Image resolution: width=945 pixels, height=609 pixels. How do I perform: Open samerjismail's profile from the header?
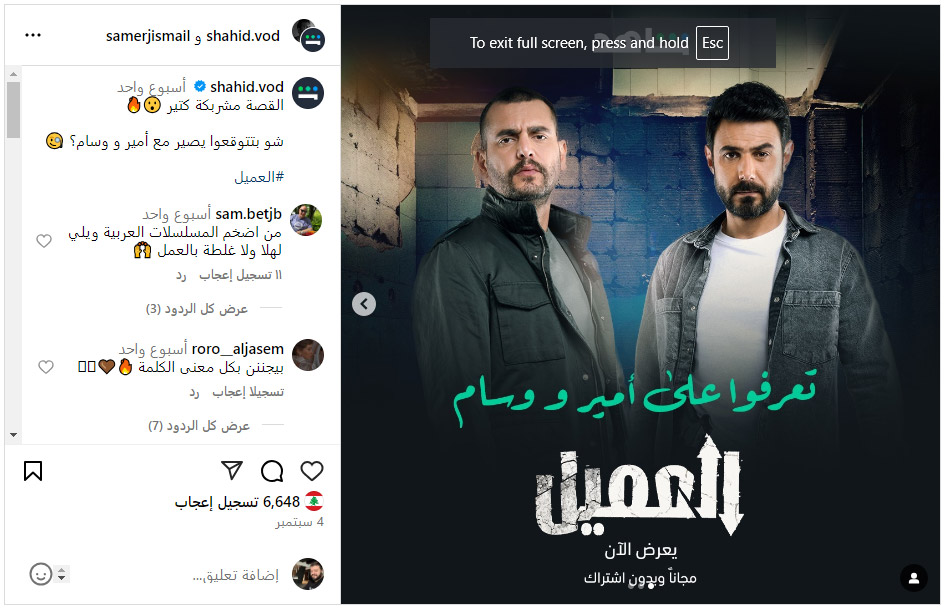click(148, 36)
